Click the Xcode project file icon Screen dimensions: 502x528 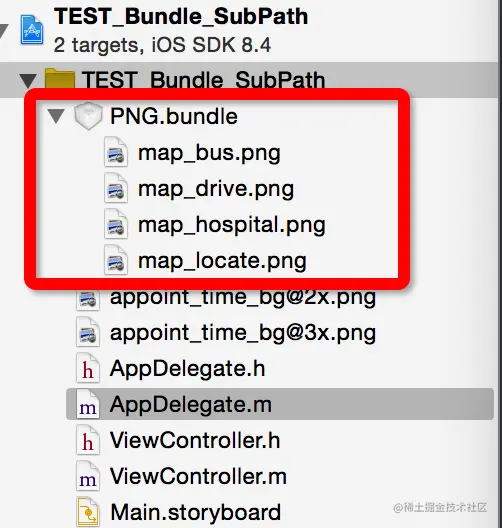pos(32,30)
